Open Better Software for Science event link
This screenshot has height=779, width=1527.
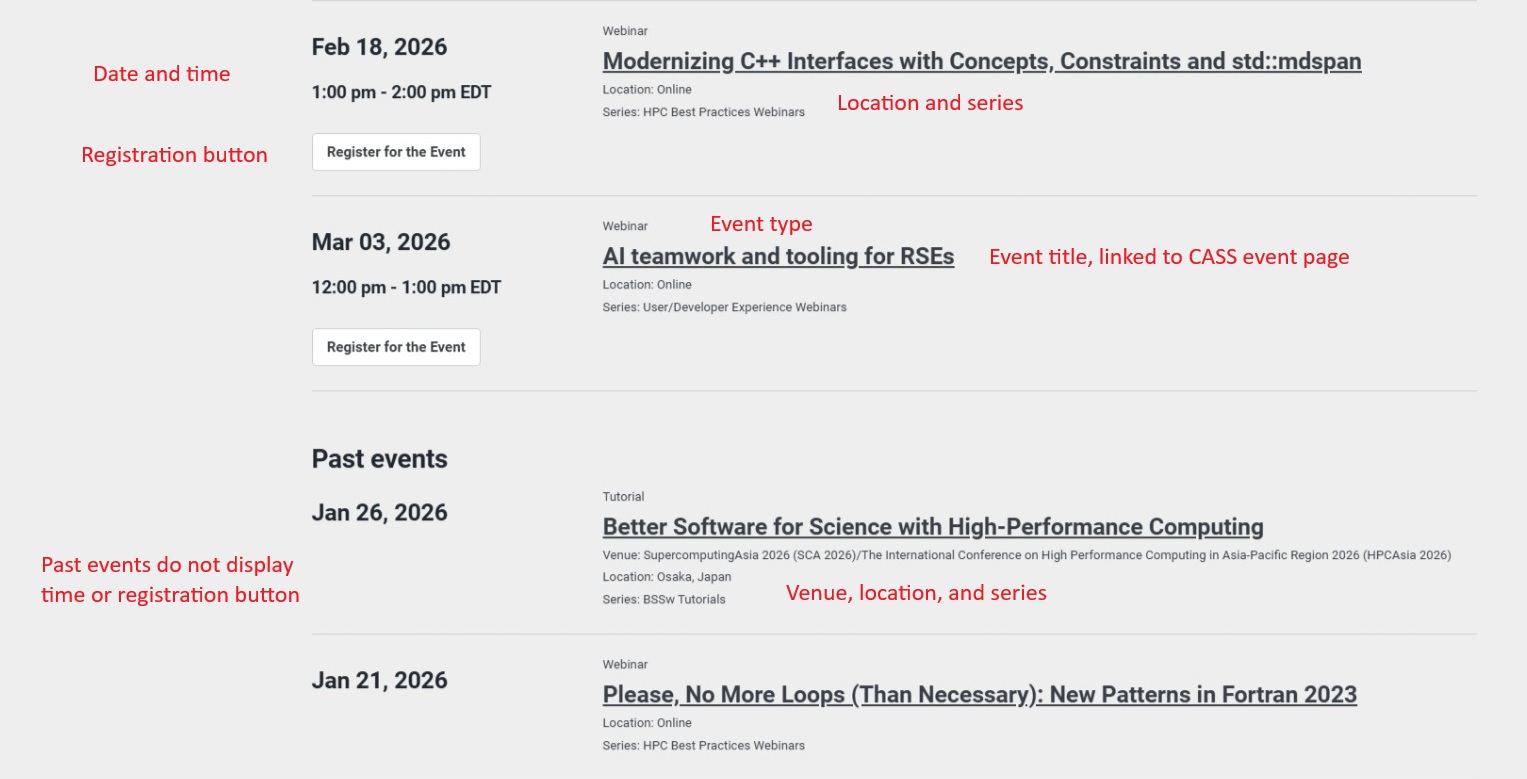tap(932, 526)
